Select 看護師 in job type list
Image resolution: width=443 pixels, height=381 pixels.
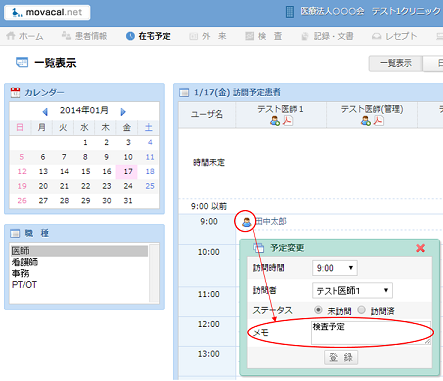[x=79, y=262]
